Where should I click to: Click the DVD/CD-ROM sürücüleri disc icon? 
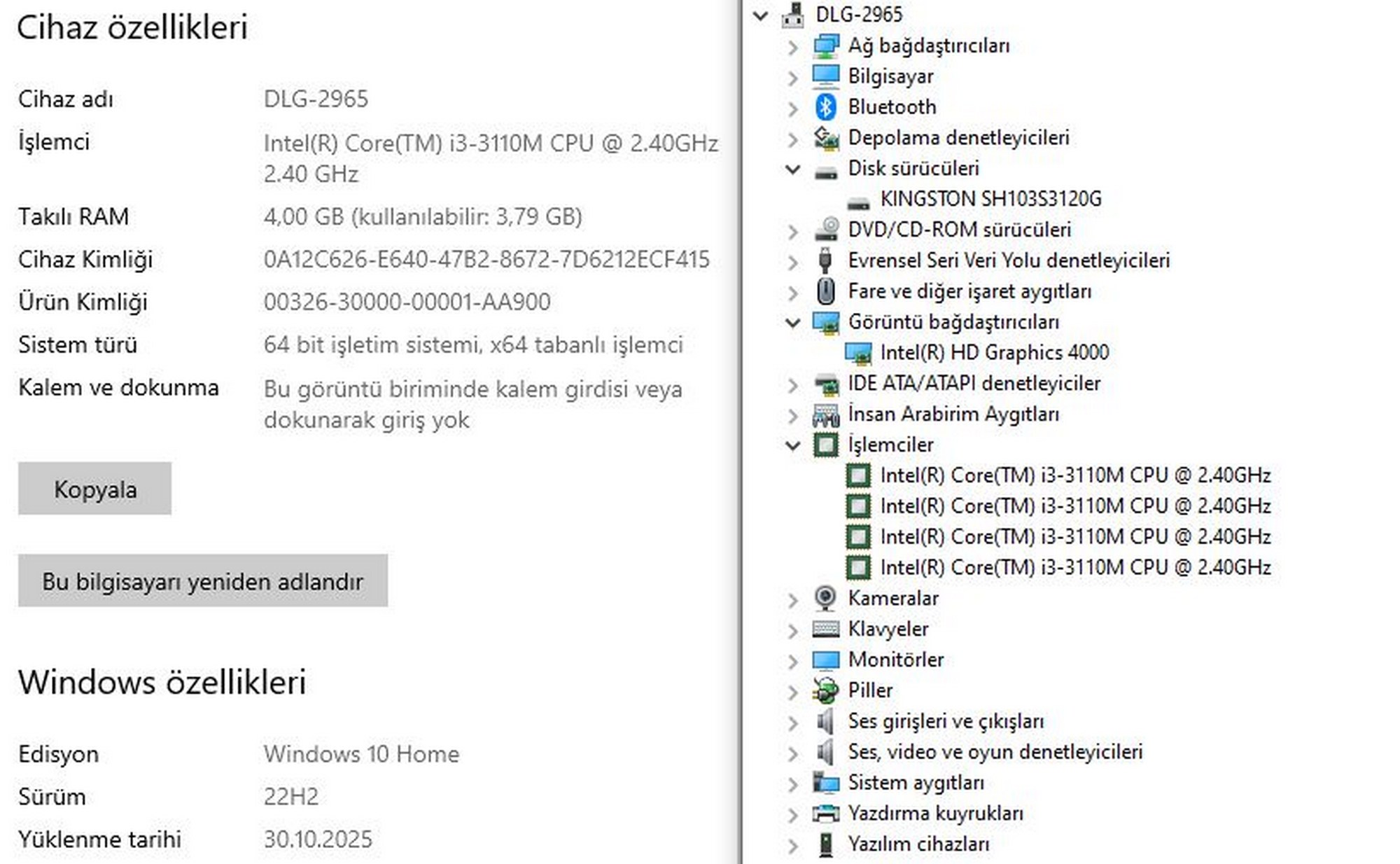[x=826, y=230]
